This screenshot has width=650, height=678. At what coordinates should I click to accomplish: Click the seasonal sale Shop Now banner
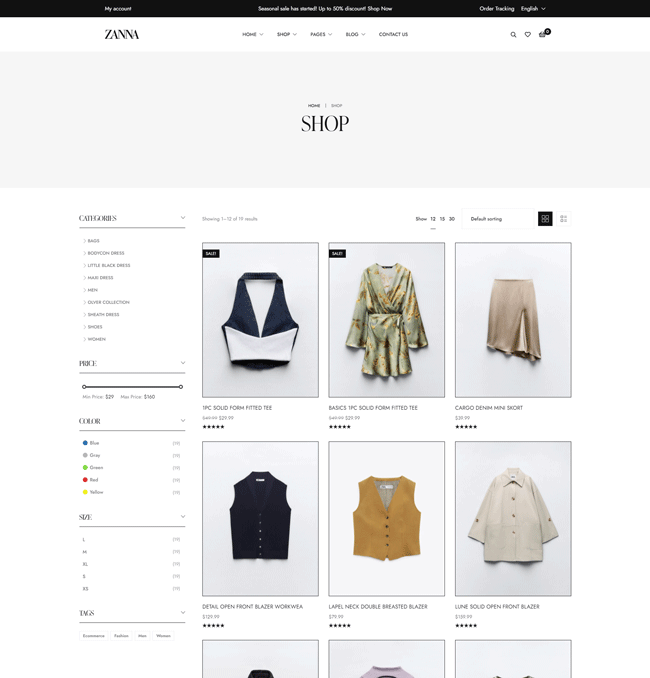click(325, 9)
